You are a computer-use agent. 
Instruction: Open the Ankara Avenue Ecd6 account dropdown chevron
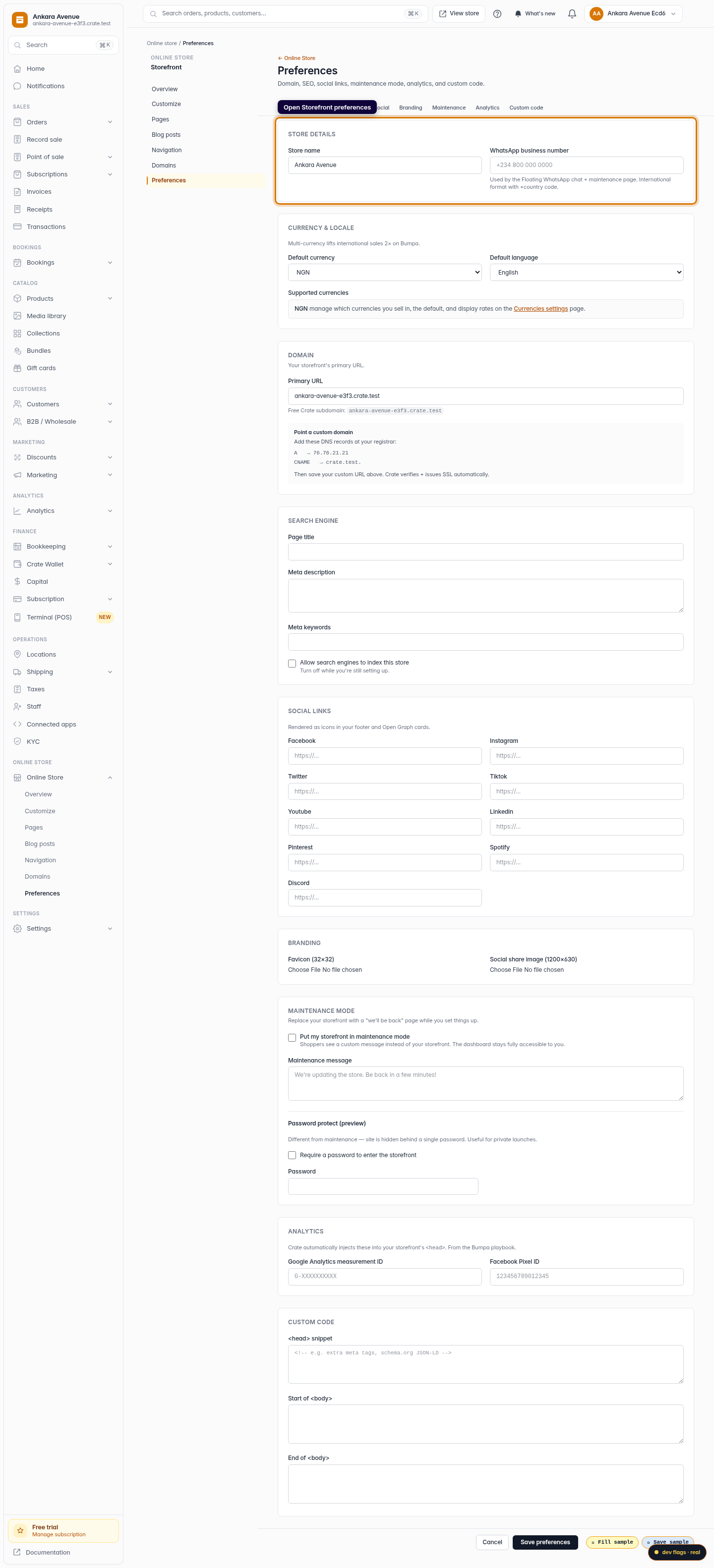tap(673, 14)
